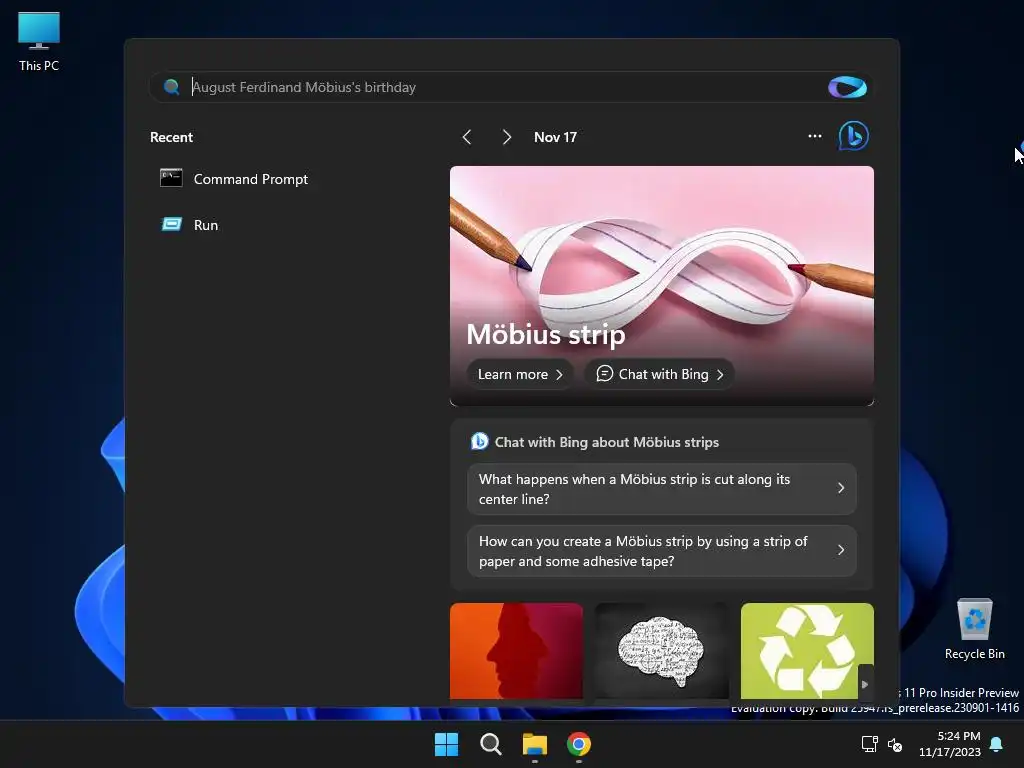Select Recycle Bin desktop icon
Viewport: 1024px width, 768px height.
[x=974, y=628]
